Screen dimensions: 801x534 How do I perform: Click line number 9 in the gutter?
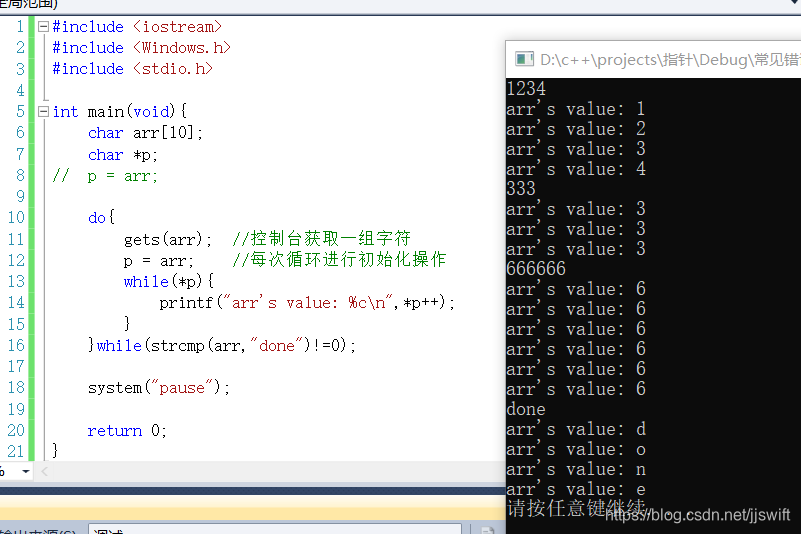(x=20, y=196)
